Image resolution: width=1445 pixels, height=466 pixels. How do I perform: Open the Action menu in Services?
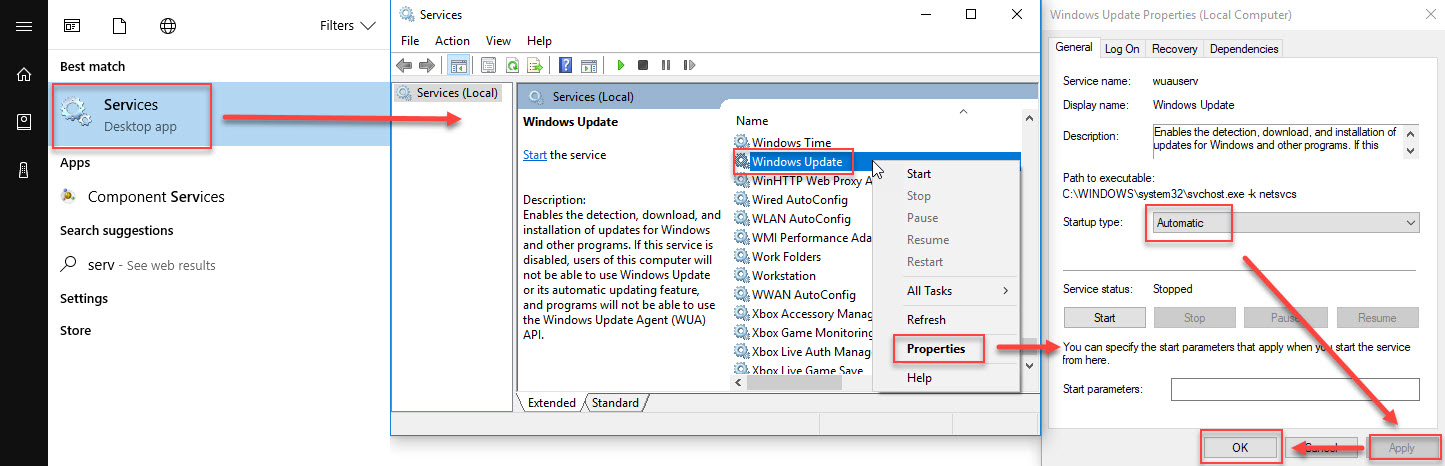point(452,41)
